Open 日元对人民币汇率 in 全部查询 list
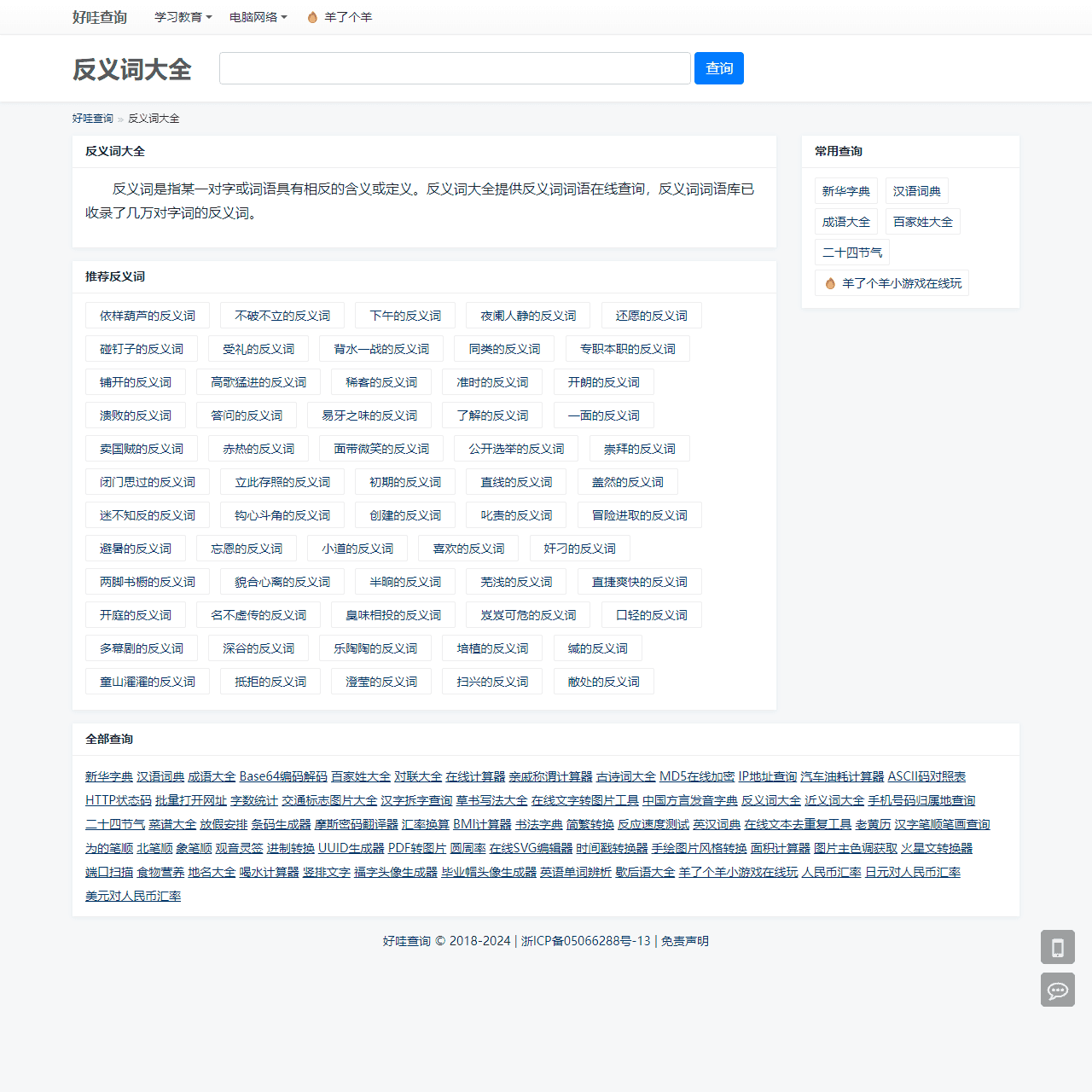1092x1092 pixels. click(913, 872)
